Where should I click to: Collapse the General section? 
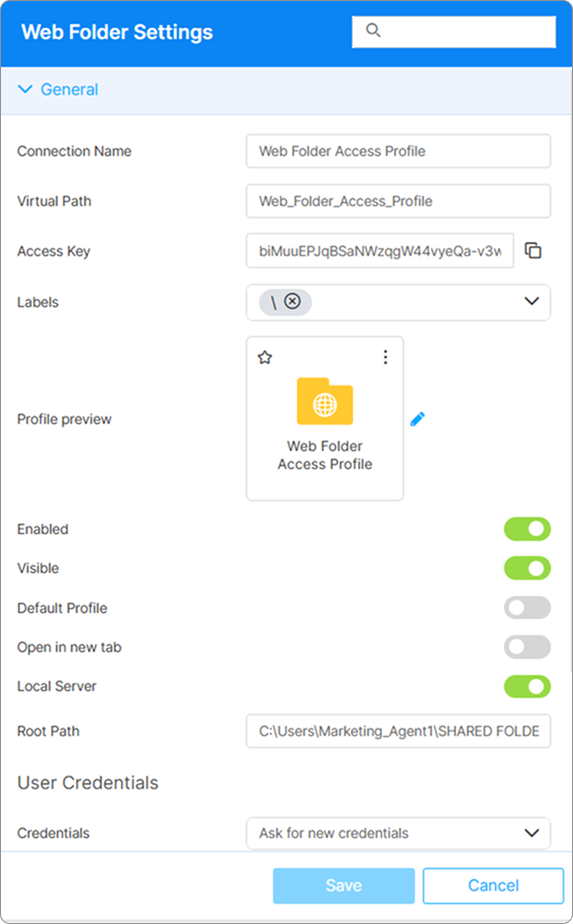click(25, 90)
